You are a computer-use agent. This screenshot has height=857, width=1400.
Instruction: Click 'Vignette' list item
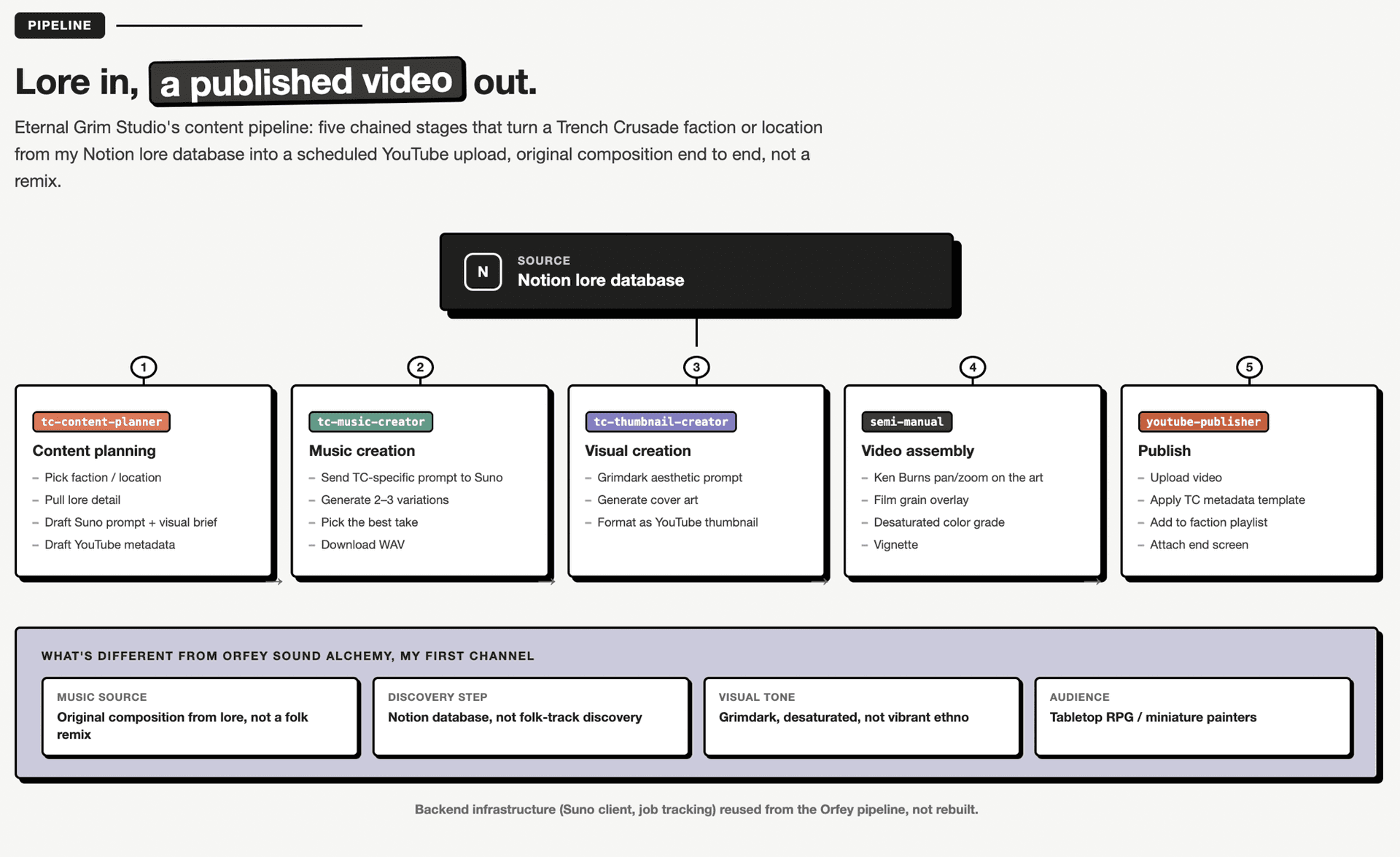[895, 545]
